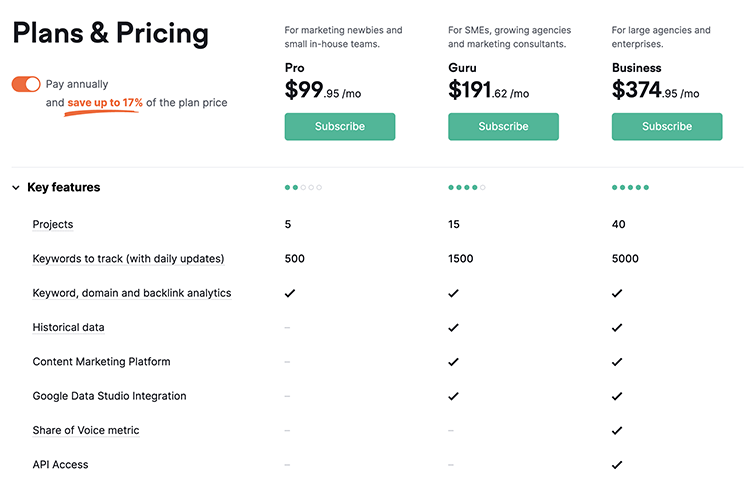Viewport: 750px width, 495px height.
Task: Click the Business plan rating dots
Action: coord(631,188)
